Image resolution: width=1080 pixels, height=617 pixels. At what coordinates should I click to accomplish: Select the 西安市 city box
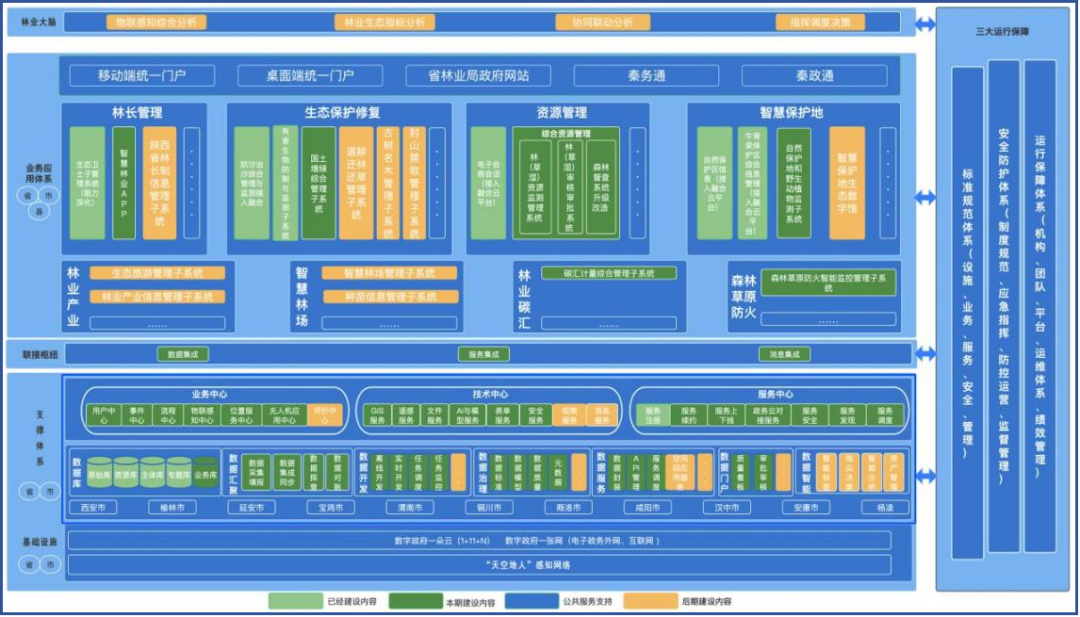[x=94, y=508]
